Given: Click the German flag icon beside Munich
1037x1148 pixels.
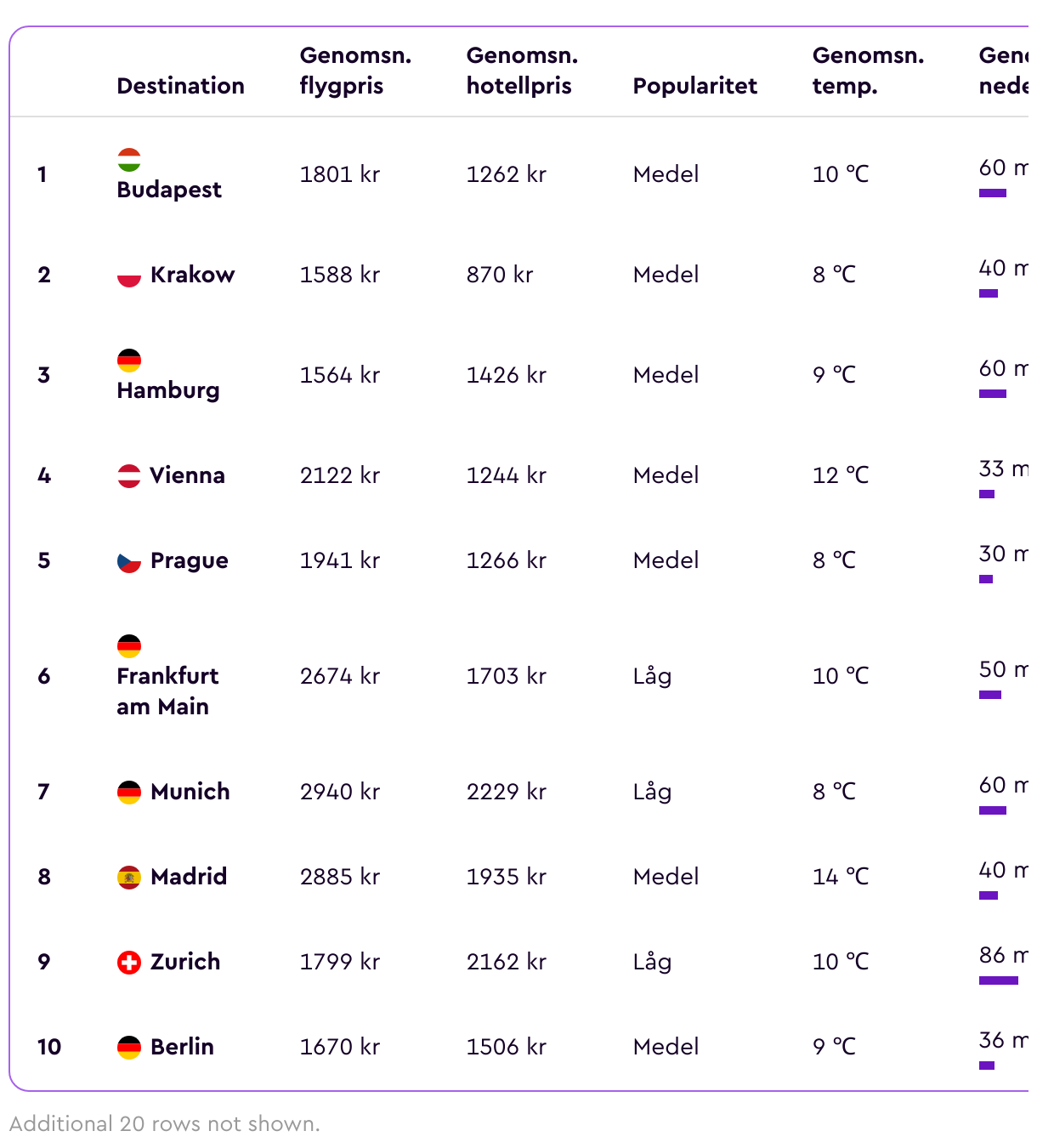Looking at the screenshot, I should pos(129,793).
